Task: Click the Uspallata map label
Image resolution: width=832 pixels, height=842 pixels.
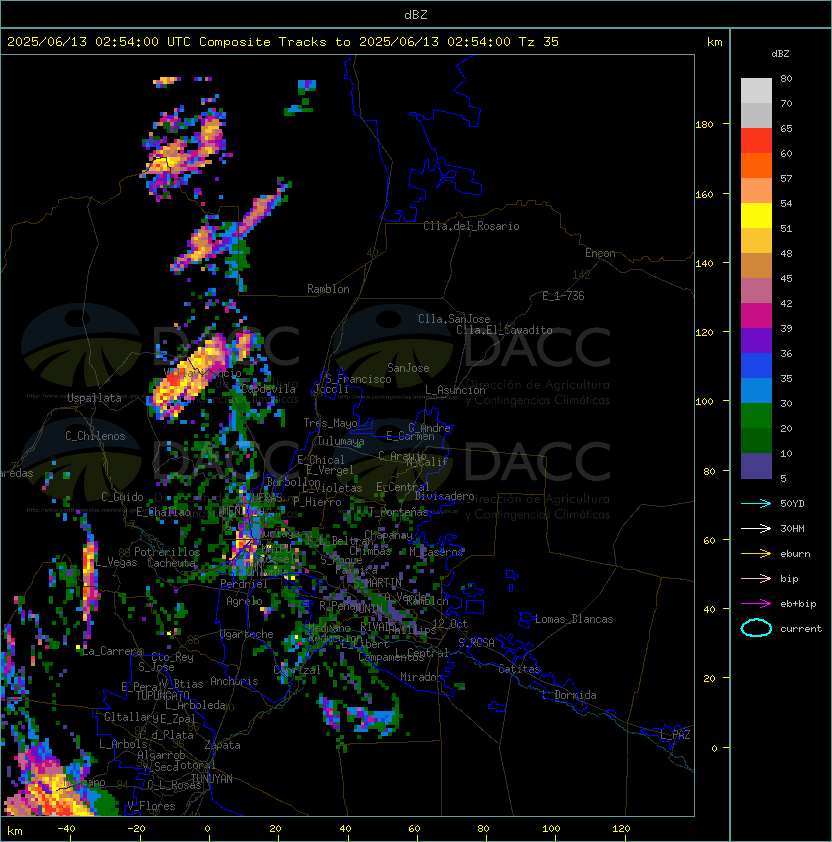Action: tap(94, 398)
